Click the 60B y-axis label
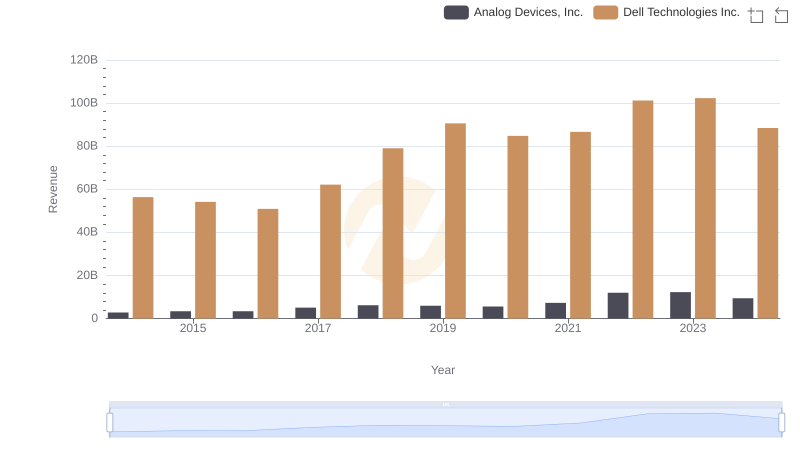Image resolution: width=800 pixels, height=461 pixels. point(87,189)
